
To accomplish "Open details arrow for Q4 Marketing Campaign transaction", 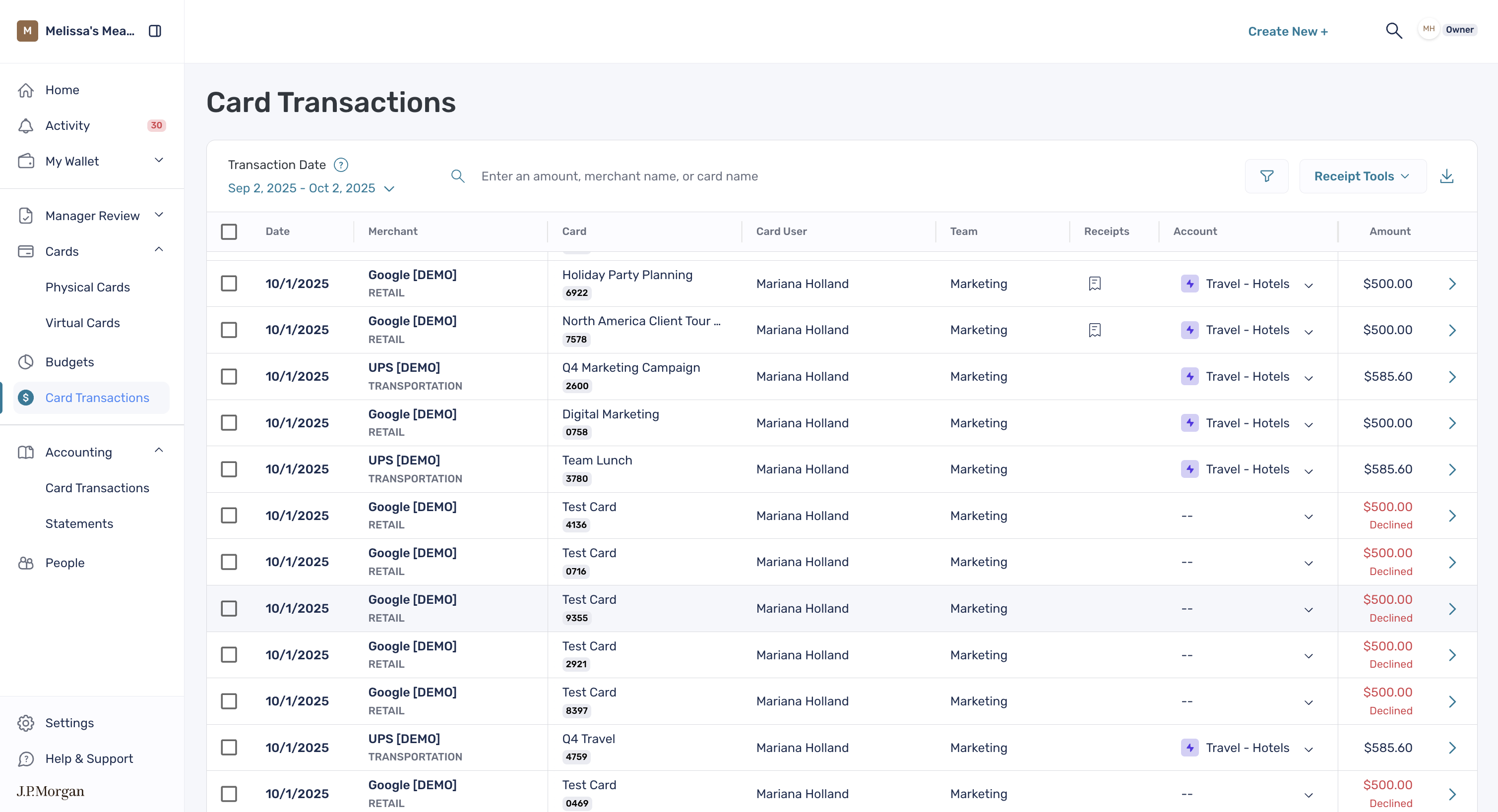I will [1452, 377].
